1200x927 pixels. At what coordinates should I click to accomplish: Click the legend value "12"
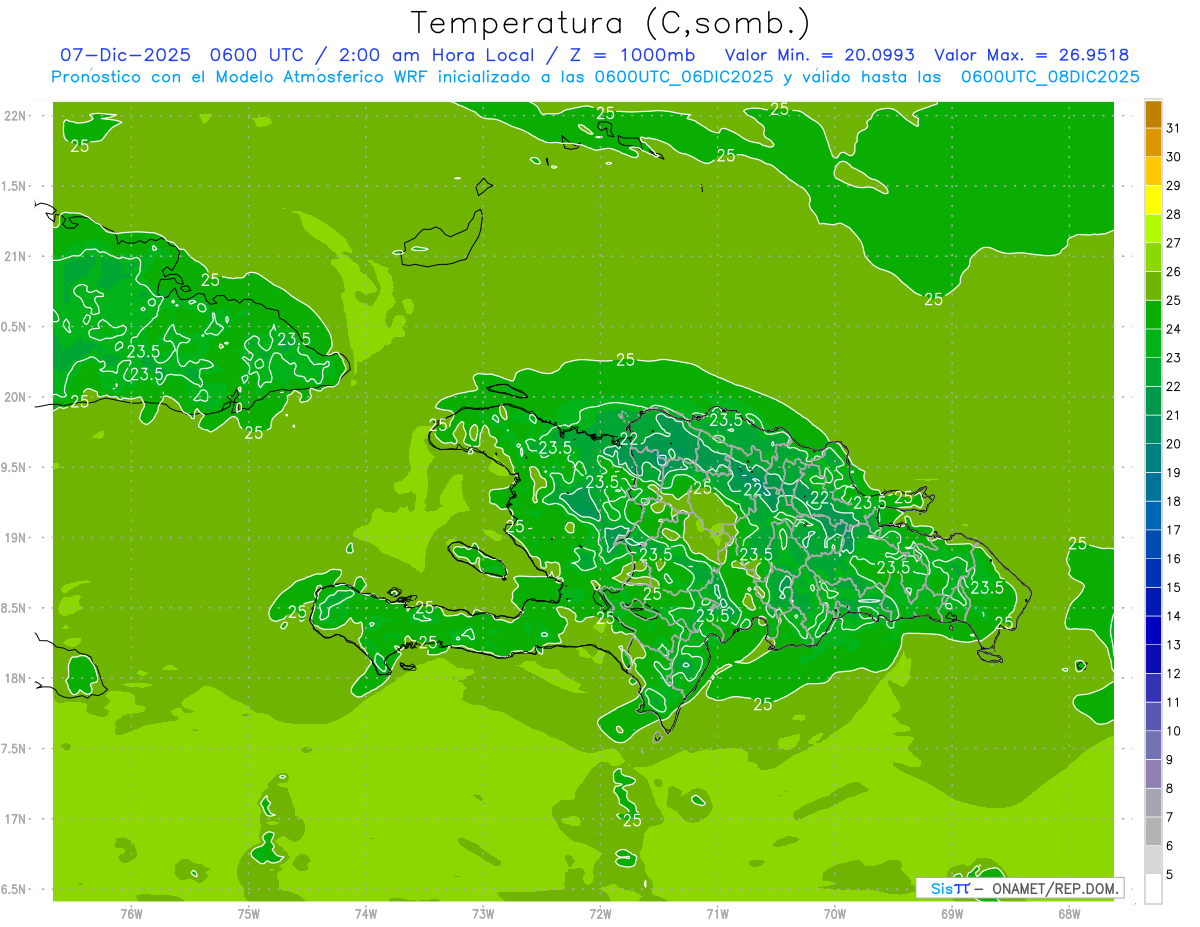1174,673
